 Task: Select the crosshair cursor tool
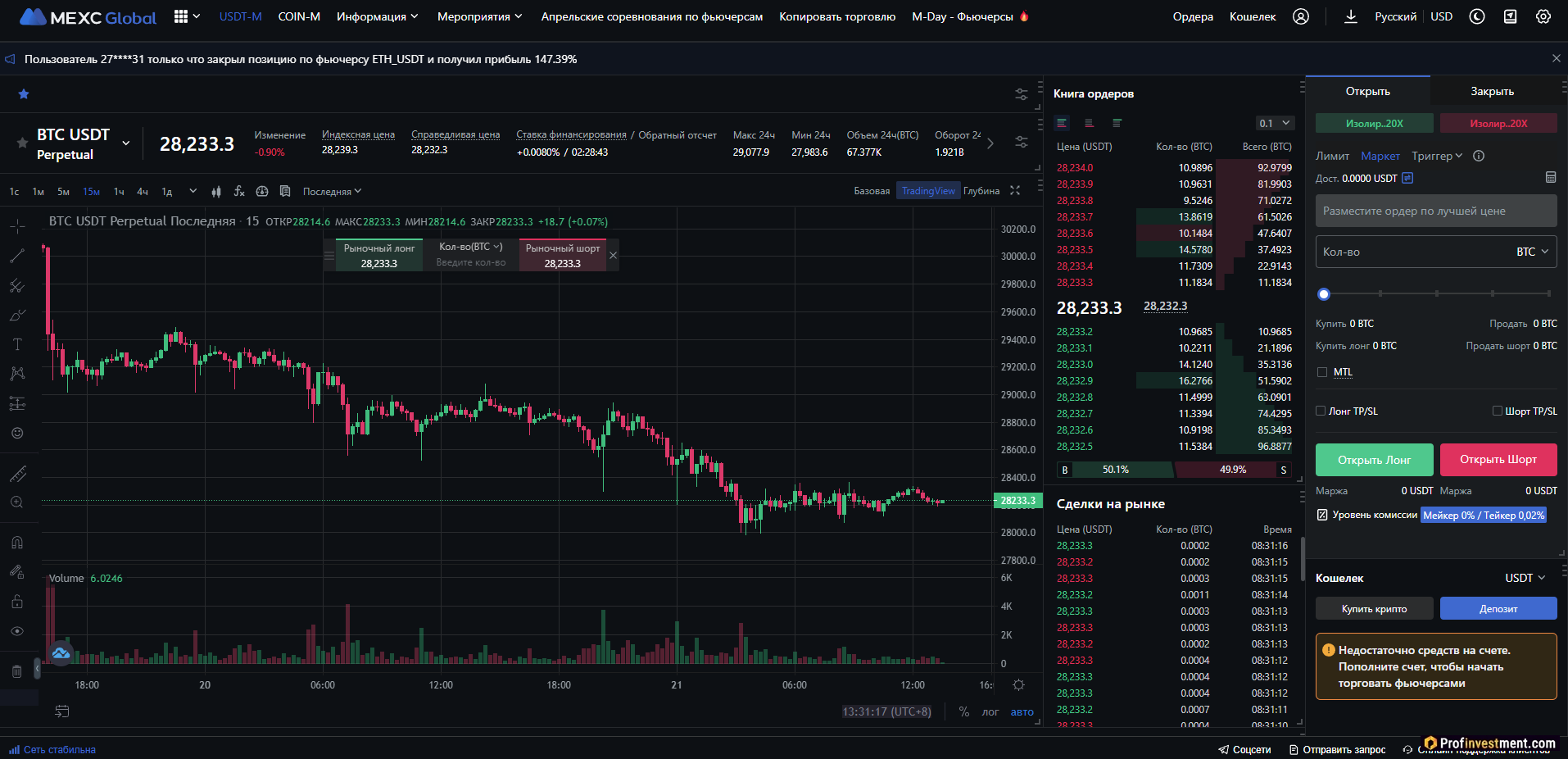(x=17, y=226)
